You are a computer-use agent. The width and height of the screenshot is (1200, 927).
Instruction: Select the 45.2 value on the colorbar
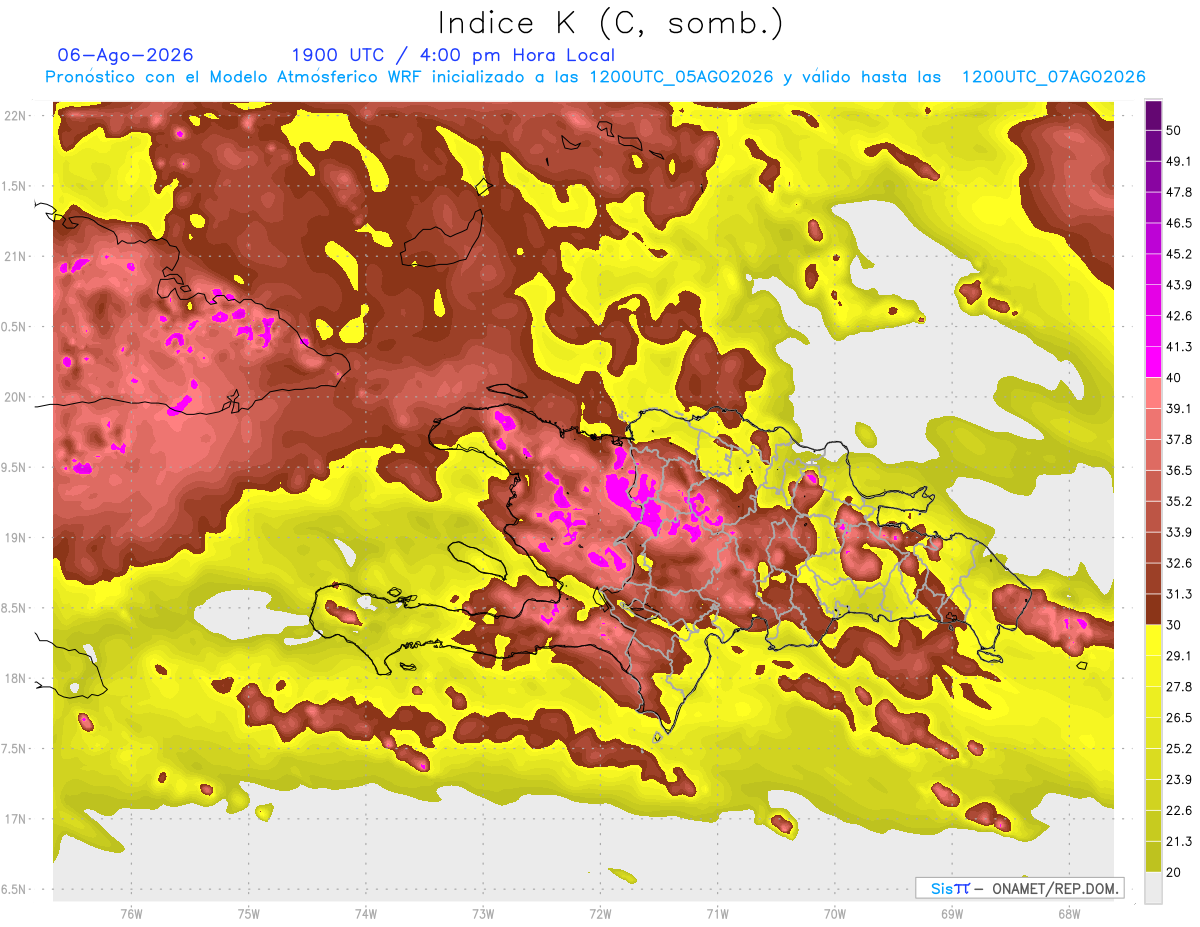[x=1179, y=254]
